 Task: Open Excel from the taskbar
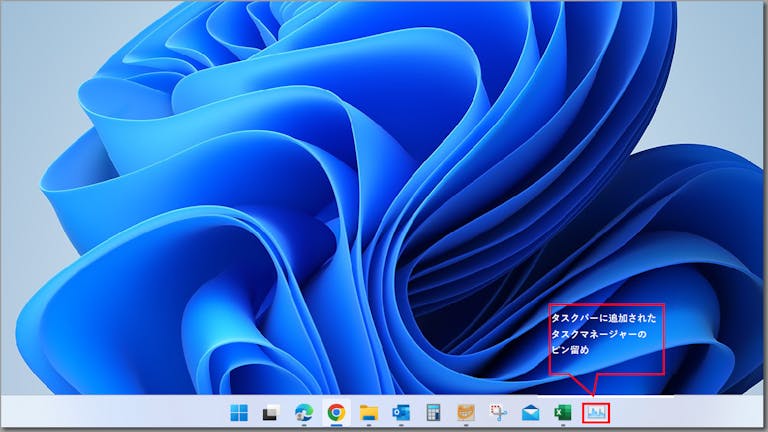tap(563, 413)
